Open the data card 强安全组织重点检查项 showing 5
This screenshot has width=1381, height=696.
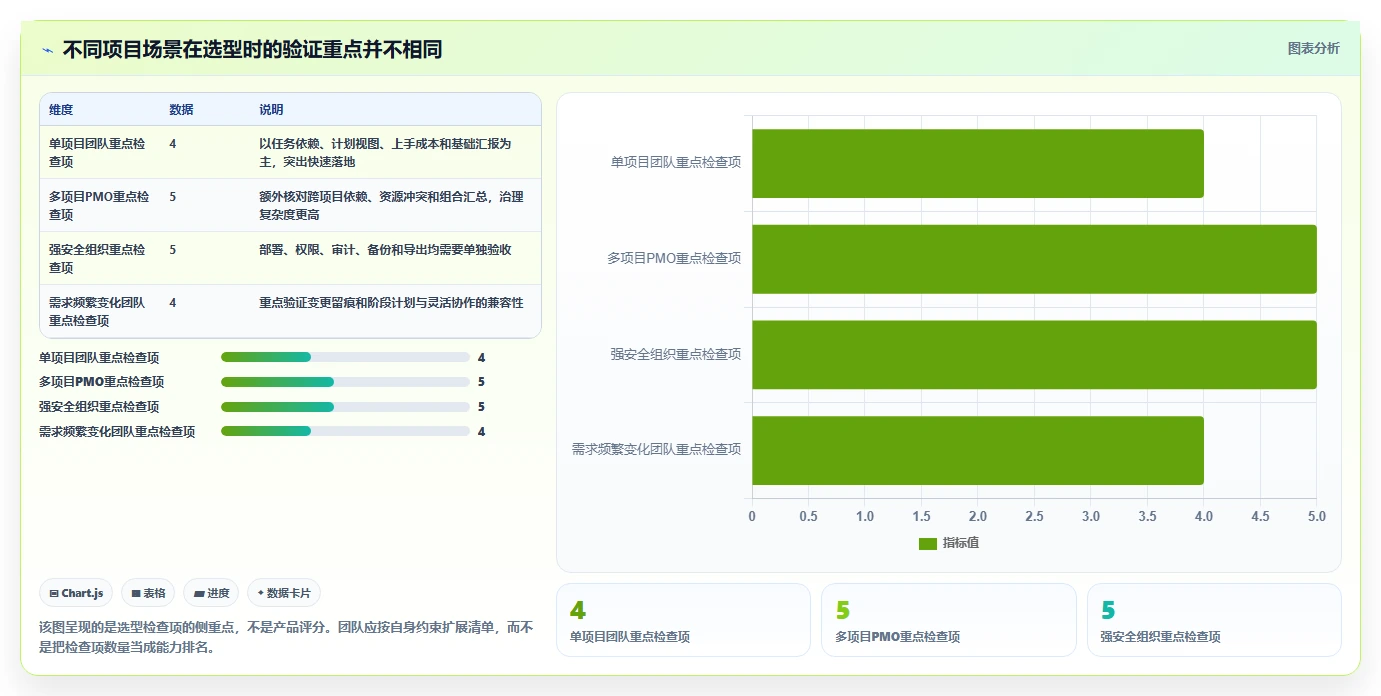click(x=1214, y=620)
